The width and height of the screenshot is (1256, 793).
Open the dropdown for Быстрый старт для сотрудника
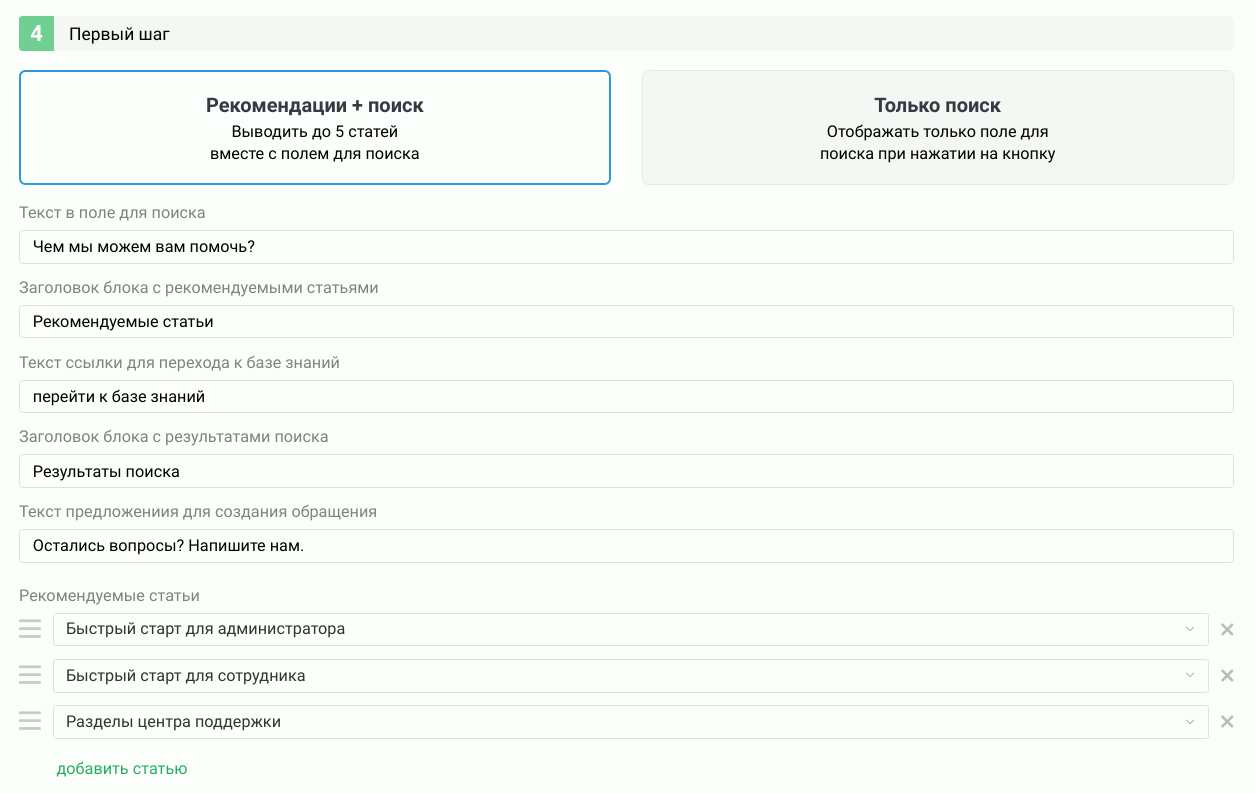1189,675
